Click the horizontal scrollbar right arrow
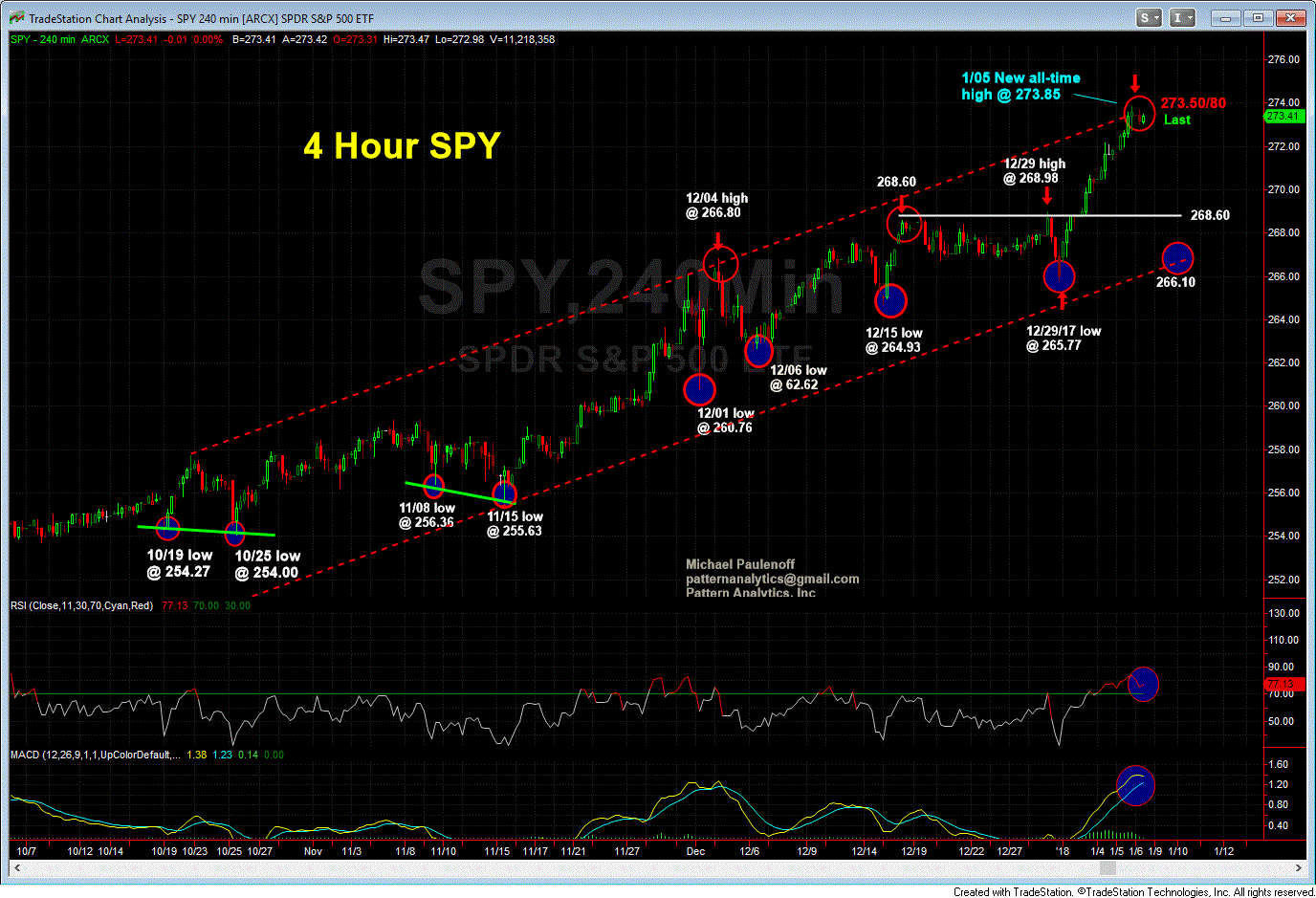Image resolution: width=1316 pixels, height=898 pixels. coord(1298,868)
